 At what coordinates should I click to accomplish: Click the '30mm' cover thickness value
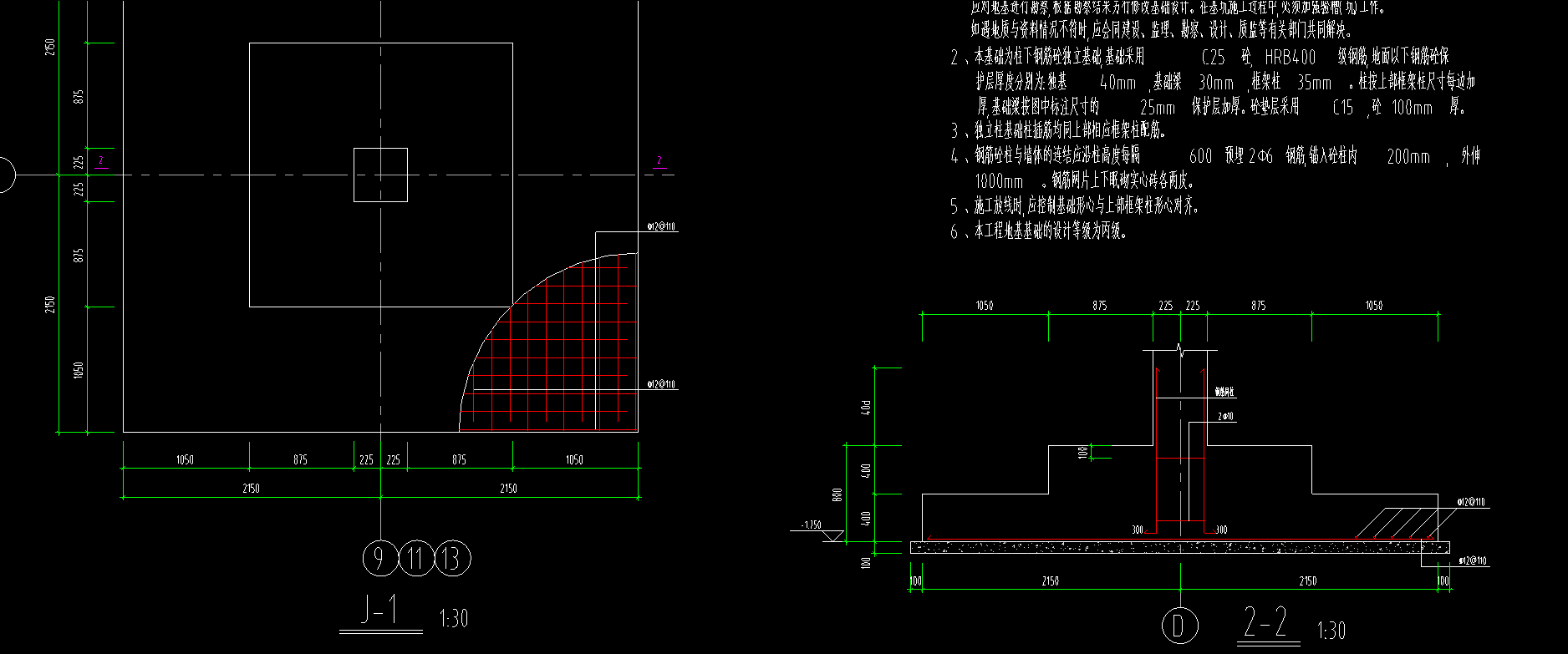tap(1216, 83)
